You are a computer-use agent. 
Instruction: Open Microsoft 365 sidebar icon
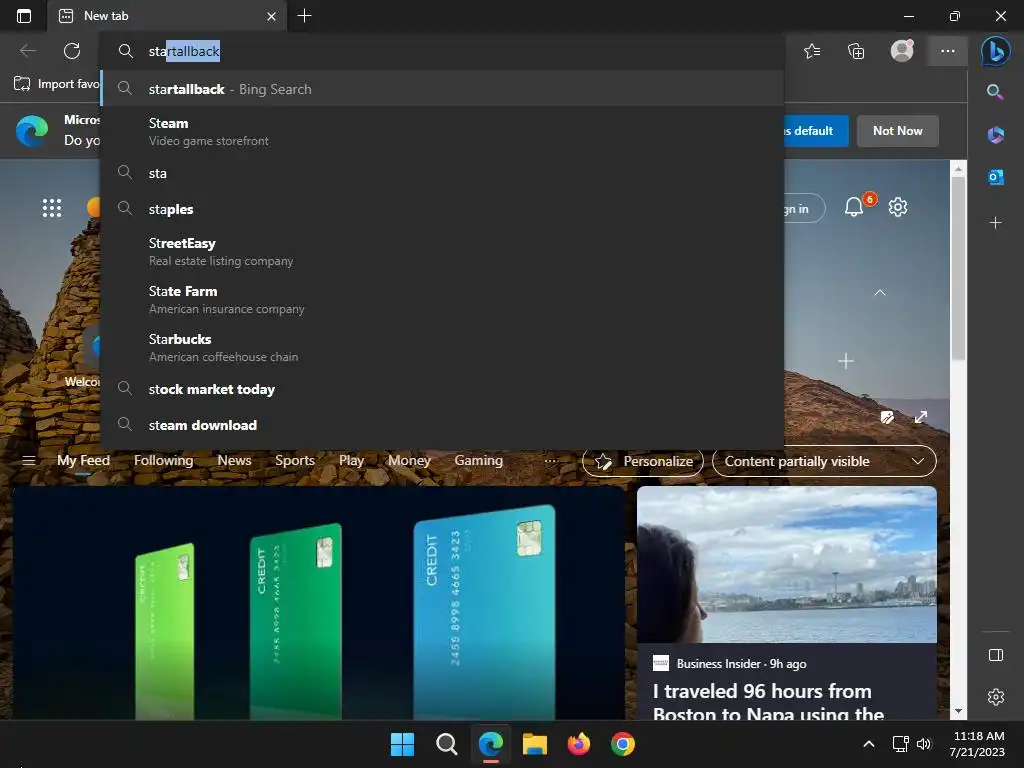coord(995,135)
